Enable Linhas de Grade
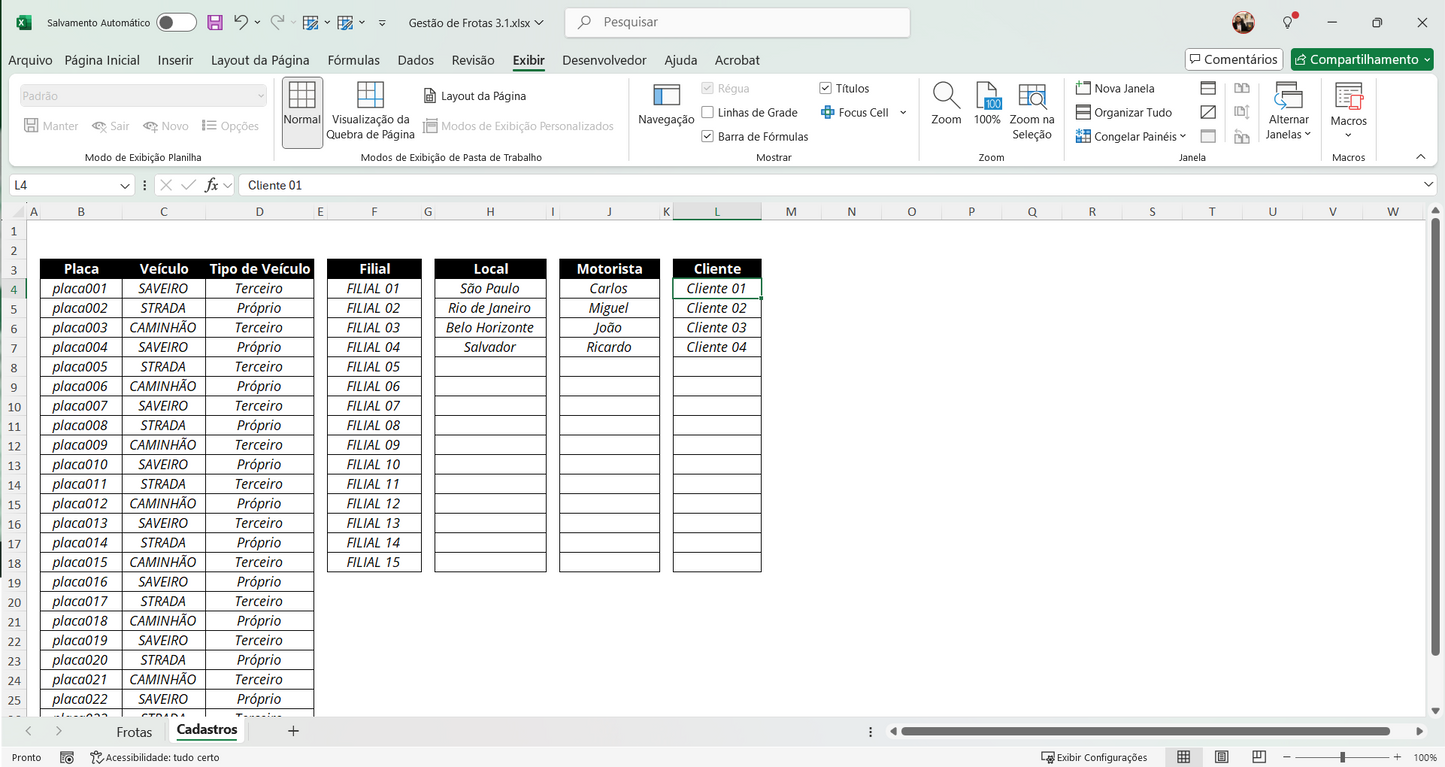Screen dimensions: 1445x767 coord(705,112)
